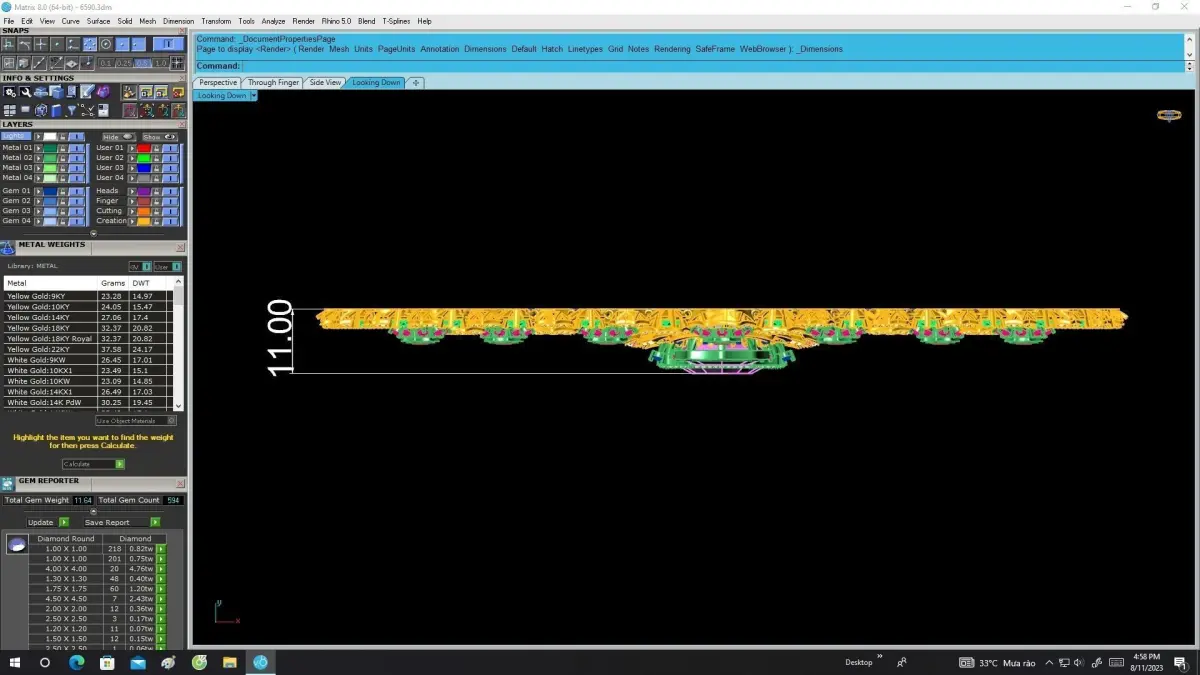The height and width of the screenshot is (675, 1200).
Task: Open the wrench options icon
Action: point(25,91)
